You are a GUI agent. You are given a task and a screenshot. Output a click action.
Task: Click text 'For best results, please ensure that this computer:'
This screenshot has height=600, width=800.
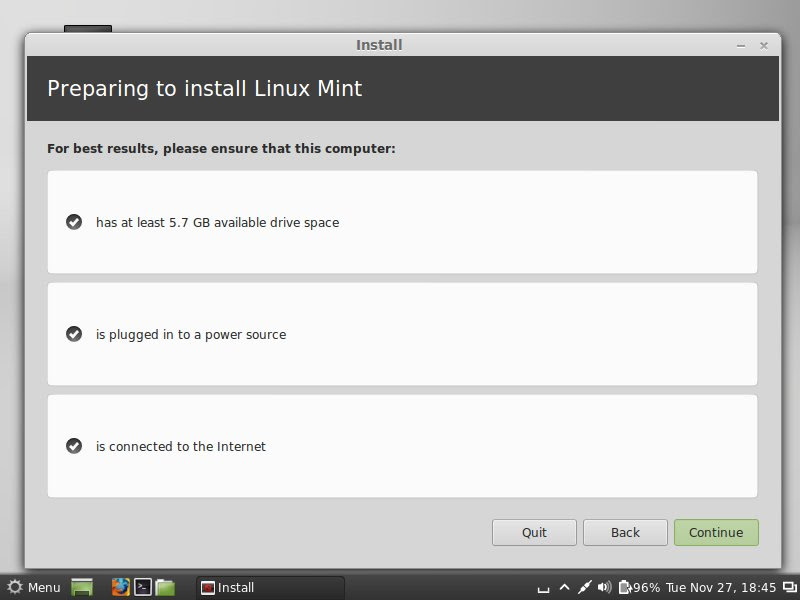click(x=221, y=148)
